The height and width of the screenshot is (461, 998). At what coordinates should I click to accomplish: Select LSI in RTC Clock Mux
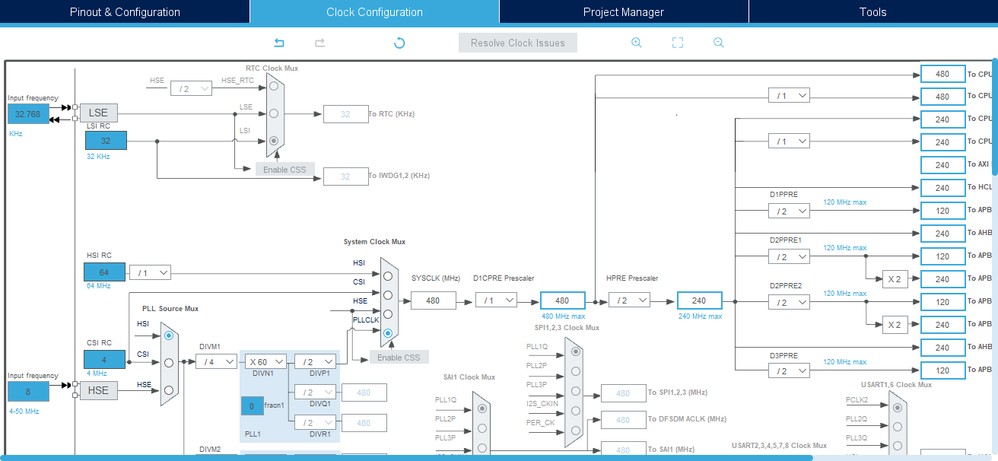pos(273,140)
